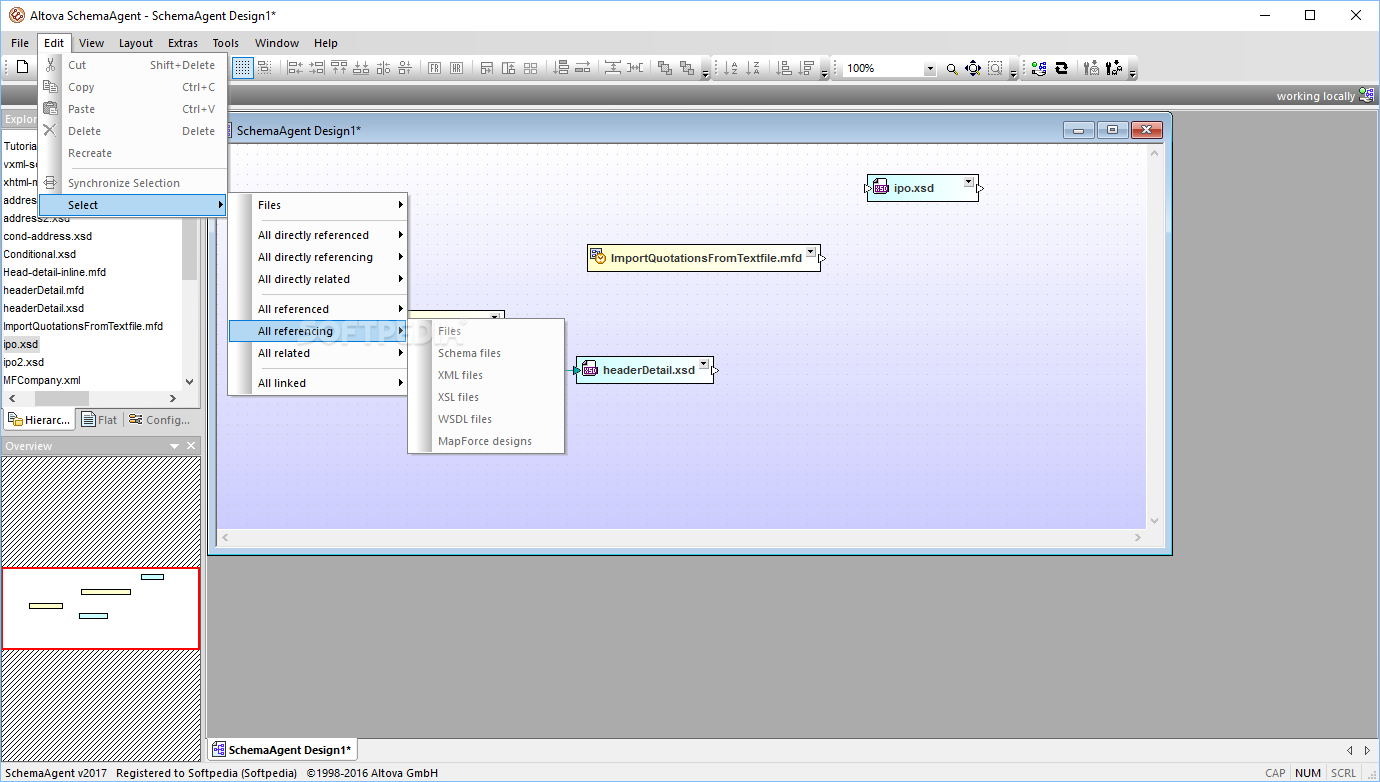Click the design canvas horizontal scrollbar
Image resolution: width=1380 pixels, height=782 pixels.
(x=681, y=537)
